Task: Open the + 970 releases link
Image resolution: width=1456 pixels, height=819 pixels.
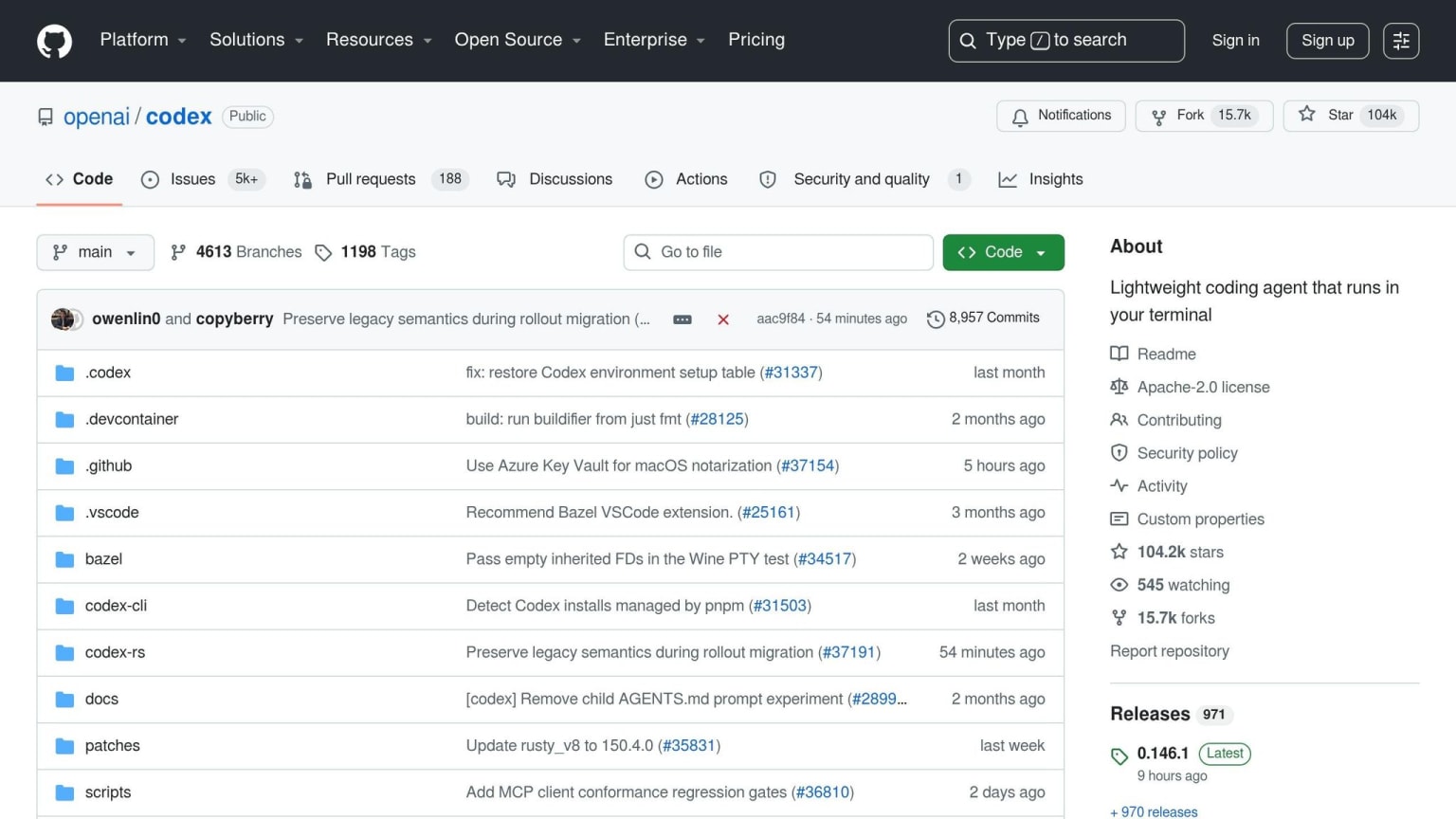Action: pos(1154,812)
